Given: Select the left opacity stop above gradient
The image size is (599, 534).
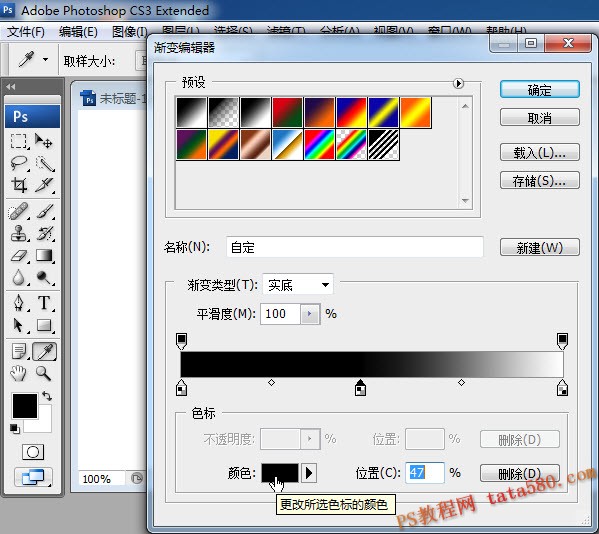Looking at the screenshot, I should [181, 341].
